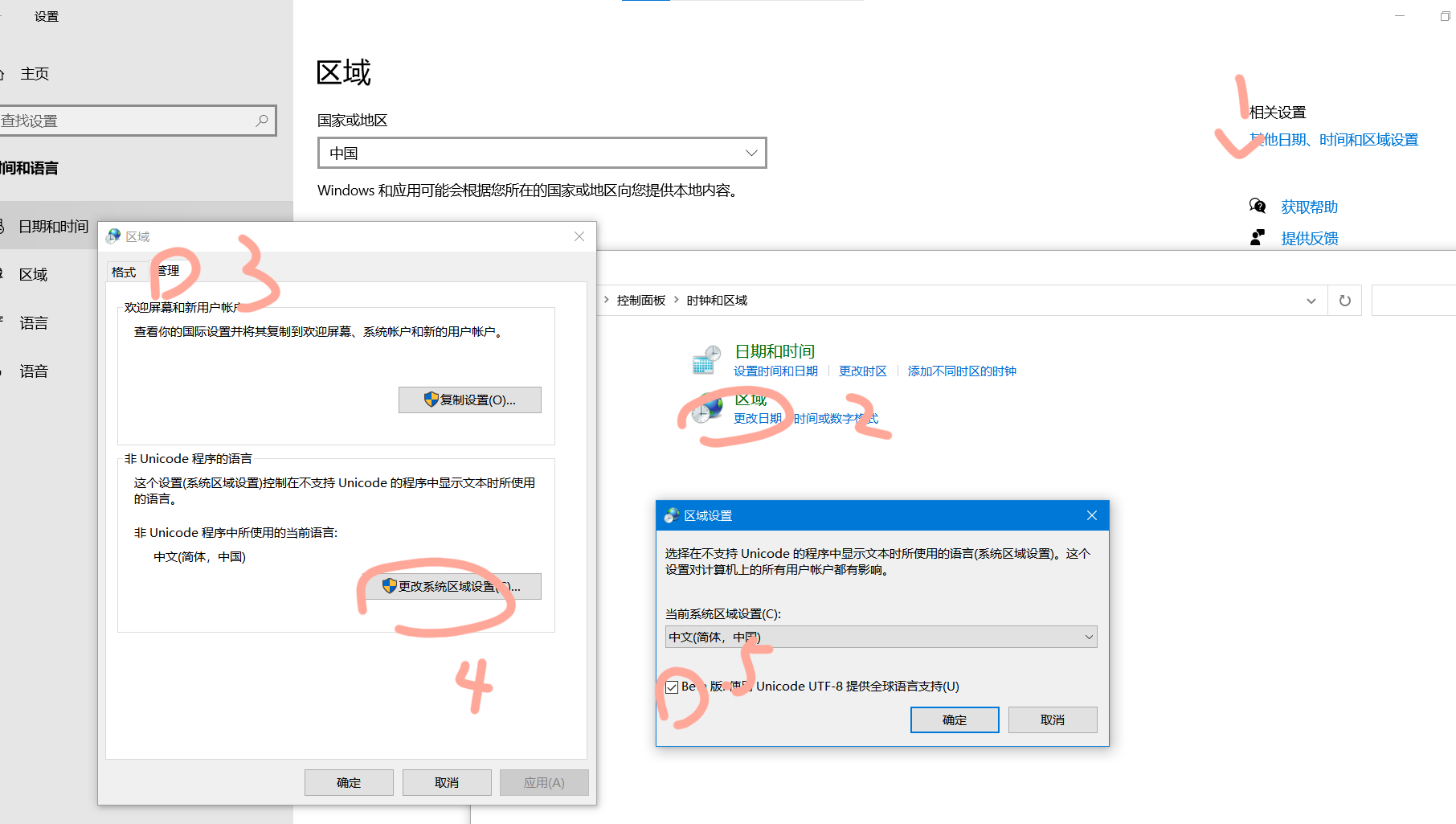Click the Date and Time clock icon in Control Panel

[706, 360]
